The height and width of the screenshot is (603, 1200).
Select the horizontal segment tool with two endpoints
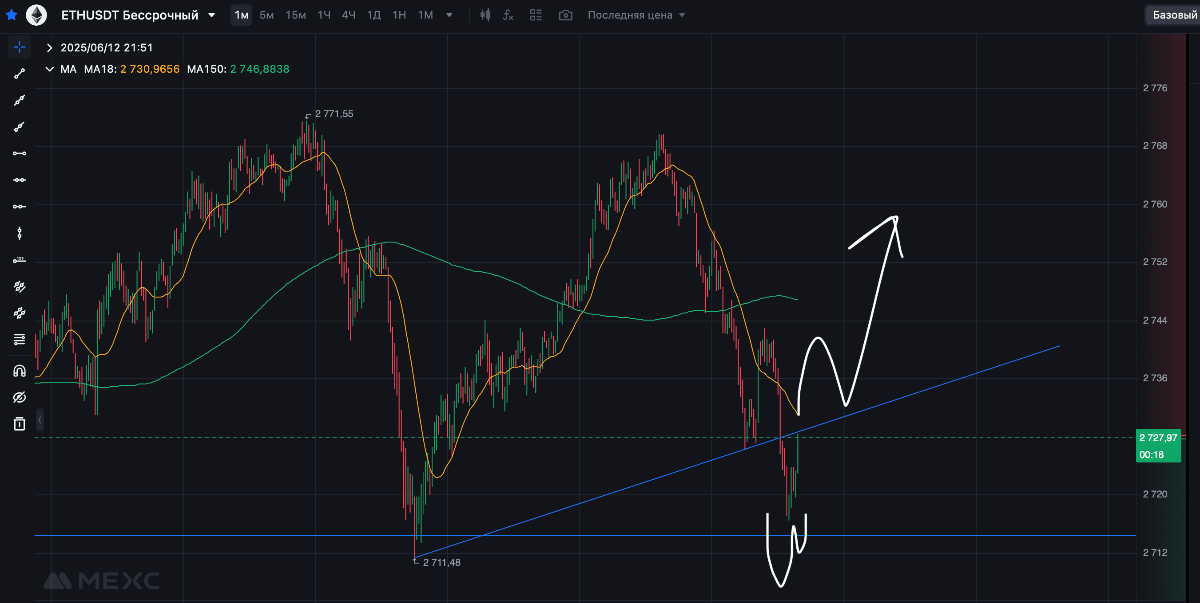point(19,153)
